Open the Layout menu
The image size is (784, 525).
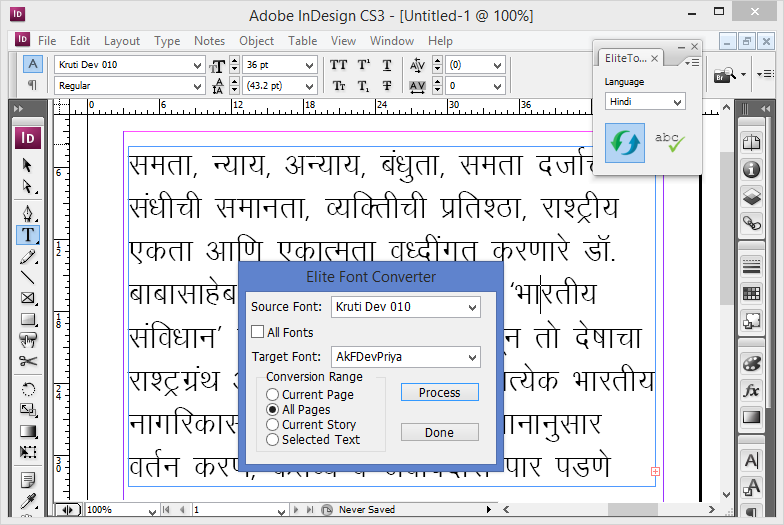122,41
